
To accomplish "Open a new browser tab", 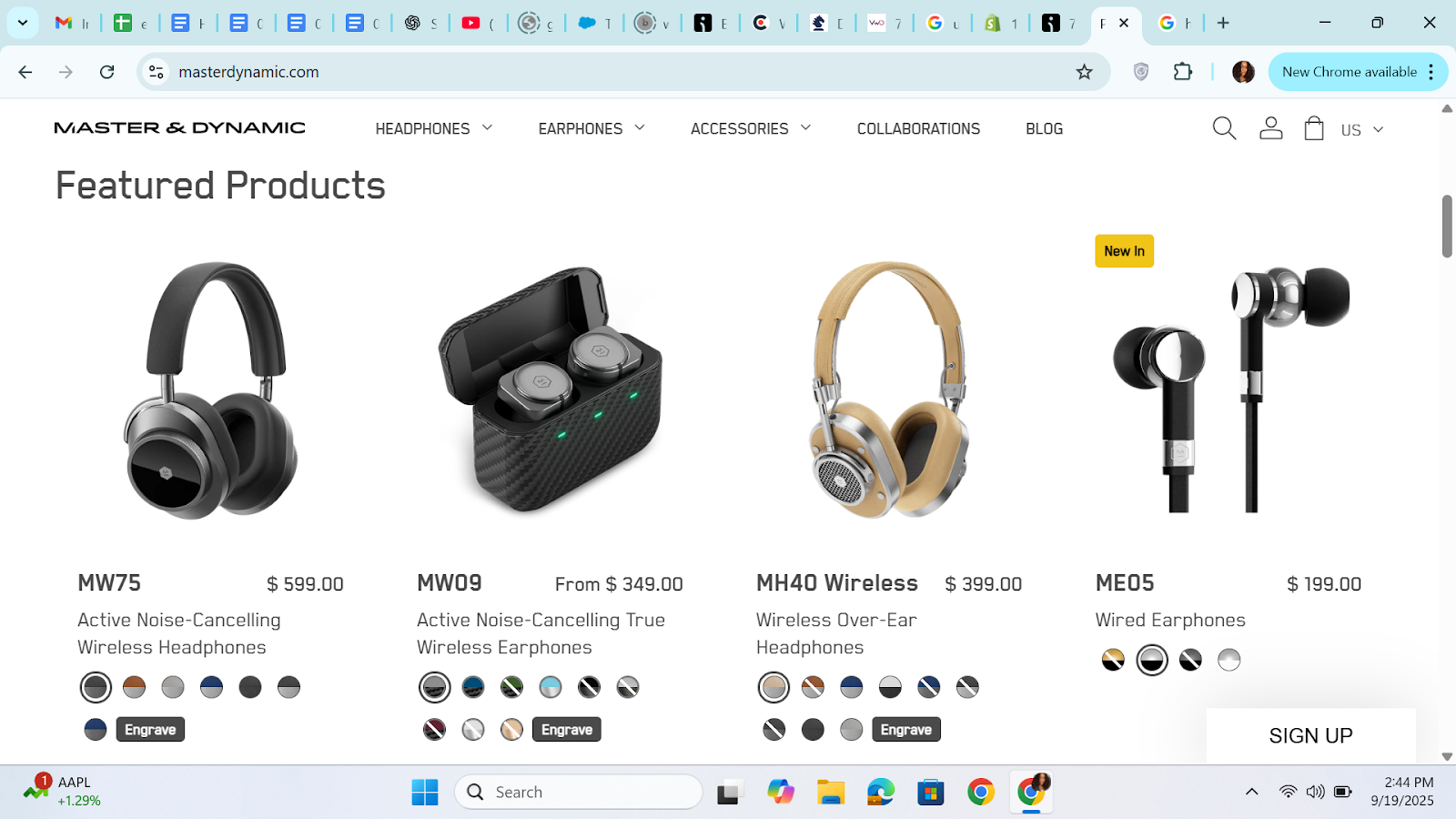I will click(x=1223, y=23).
